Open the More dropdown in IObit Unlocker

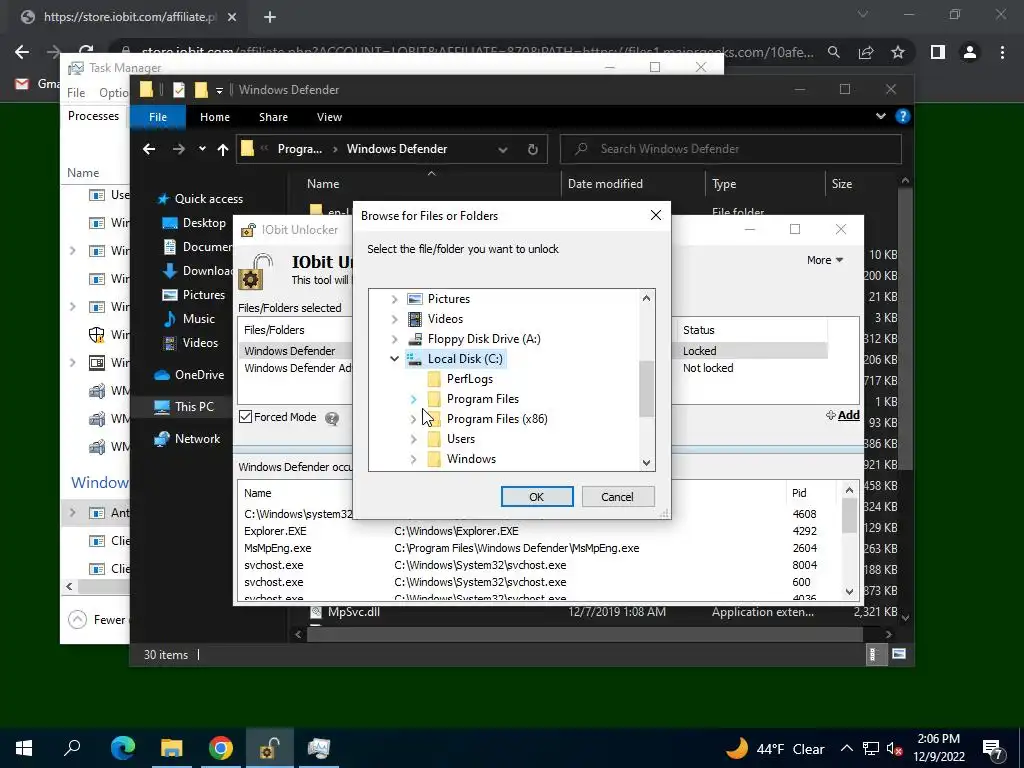pos(825,260)
